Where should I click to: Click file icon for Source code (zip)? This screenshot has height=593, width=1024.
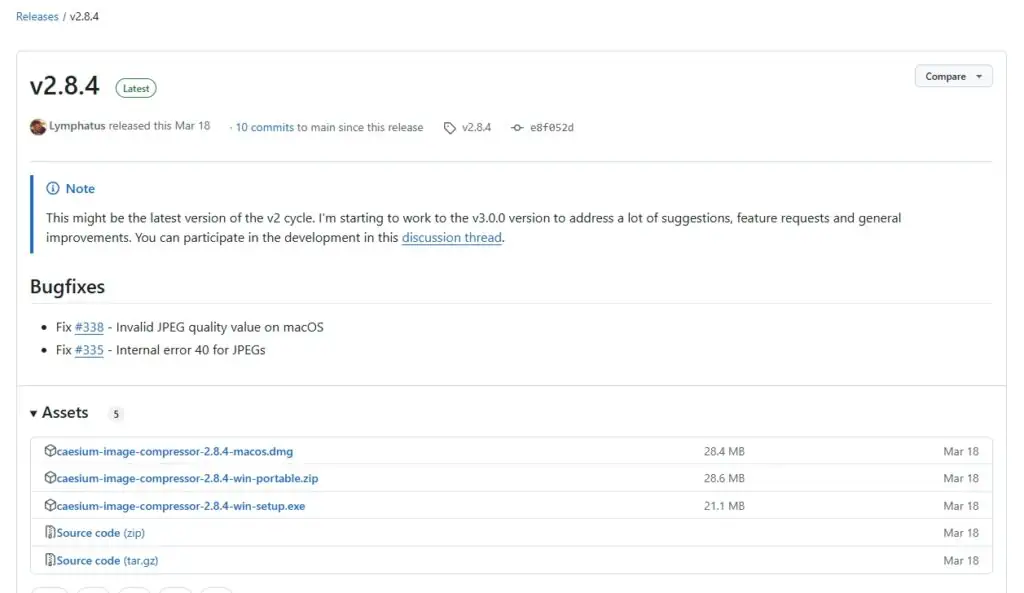tap(50, 533)
